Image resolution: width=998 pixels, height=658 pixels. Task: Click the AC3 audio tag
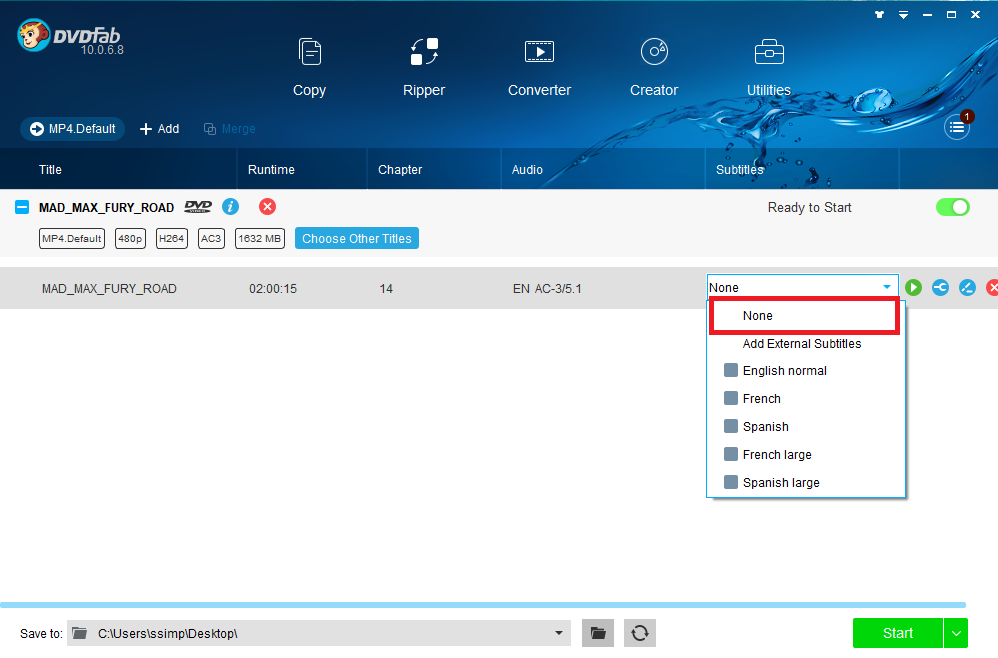point(211,239)
